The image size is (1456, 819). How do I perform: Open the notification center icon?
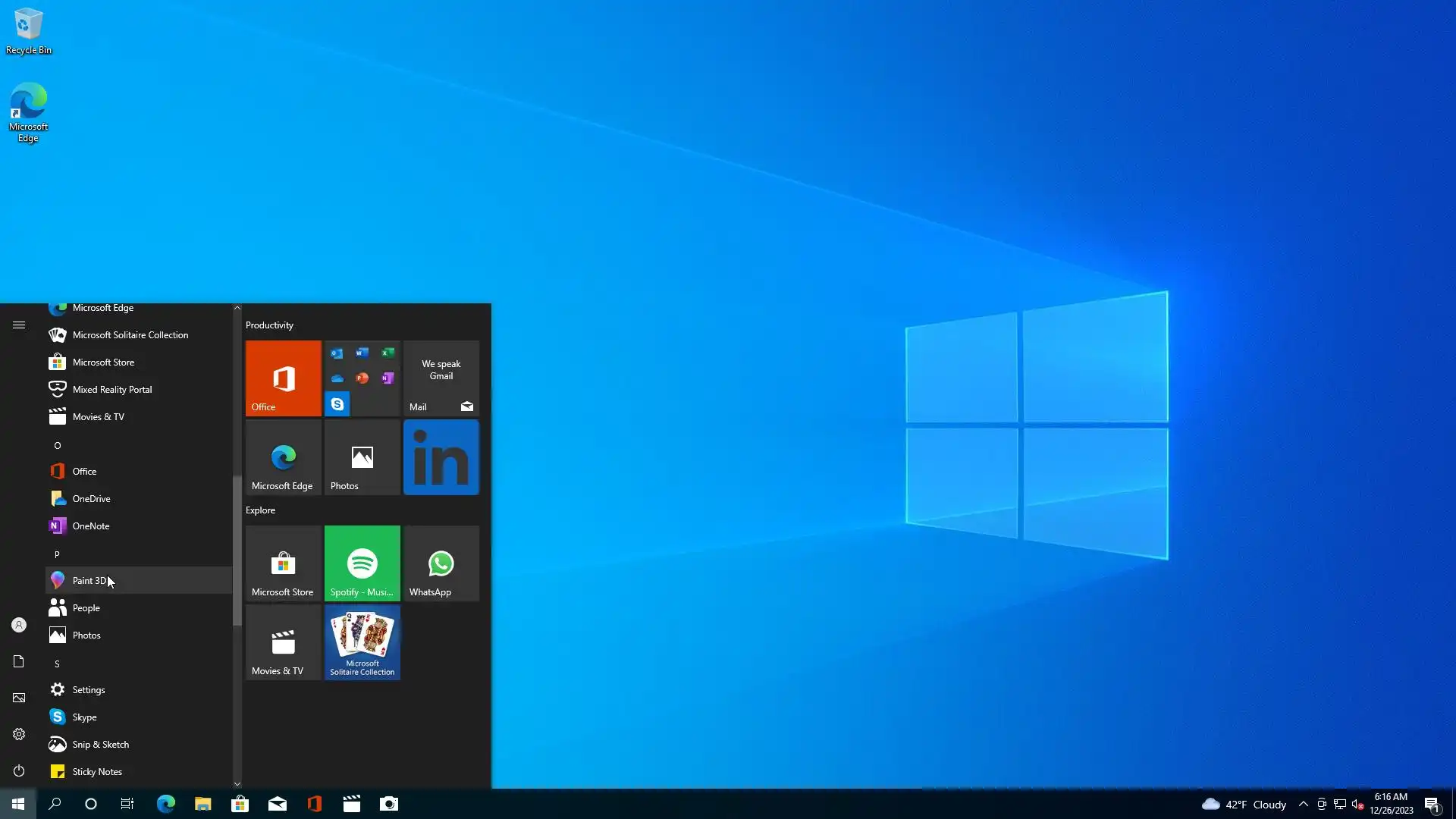[x=1431, y=804]
